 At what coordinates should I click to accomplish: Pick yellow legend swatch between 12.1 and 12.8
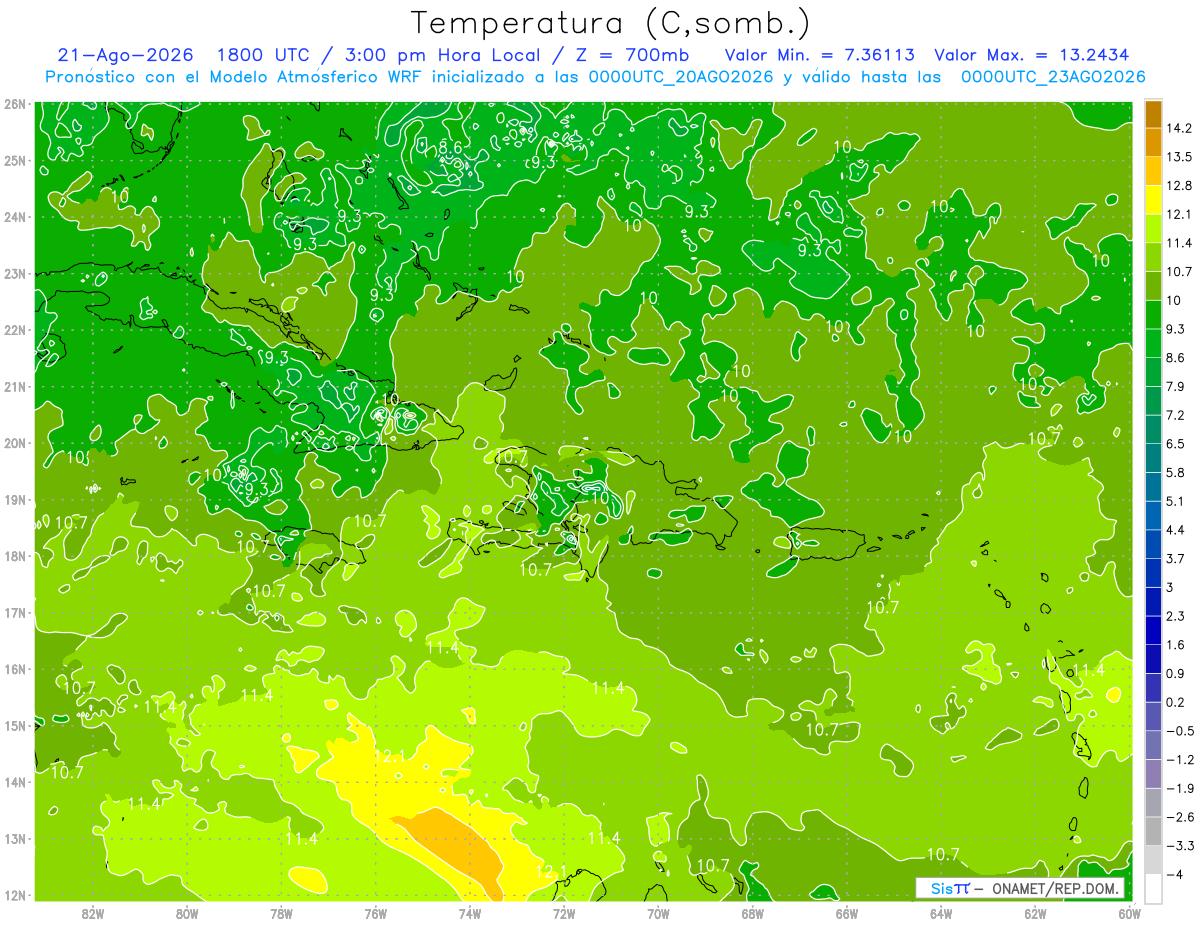(x=1153, y=200)
